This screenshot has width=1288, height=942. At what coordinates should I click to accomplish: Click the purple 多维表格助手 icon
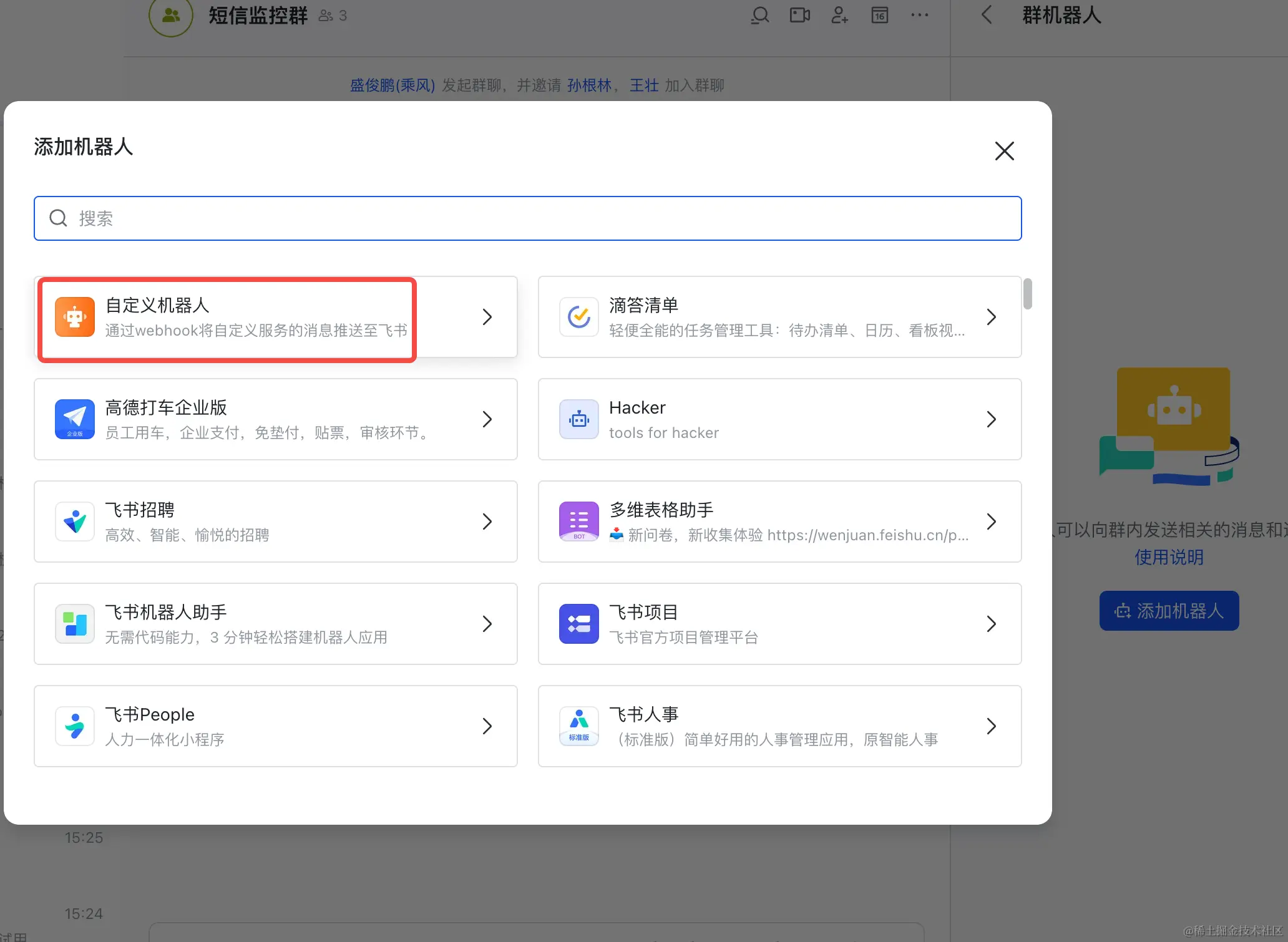click(579, 522)
